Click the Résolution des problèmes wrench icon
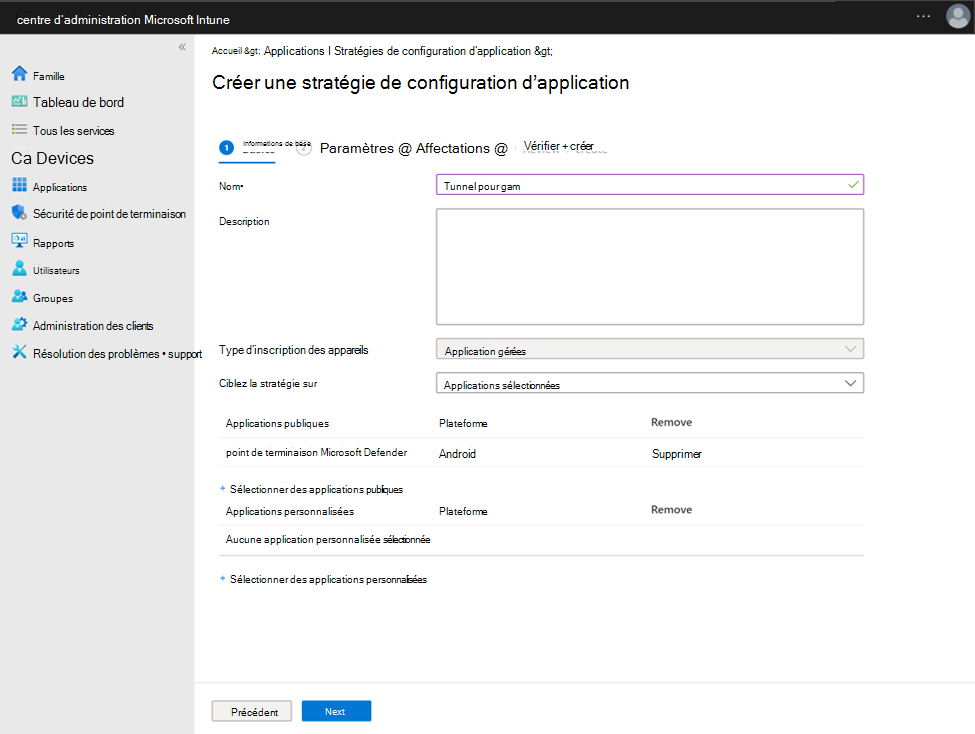Image resolution: width=975 pixels, height=734 pixels. 19,352
